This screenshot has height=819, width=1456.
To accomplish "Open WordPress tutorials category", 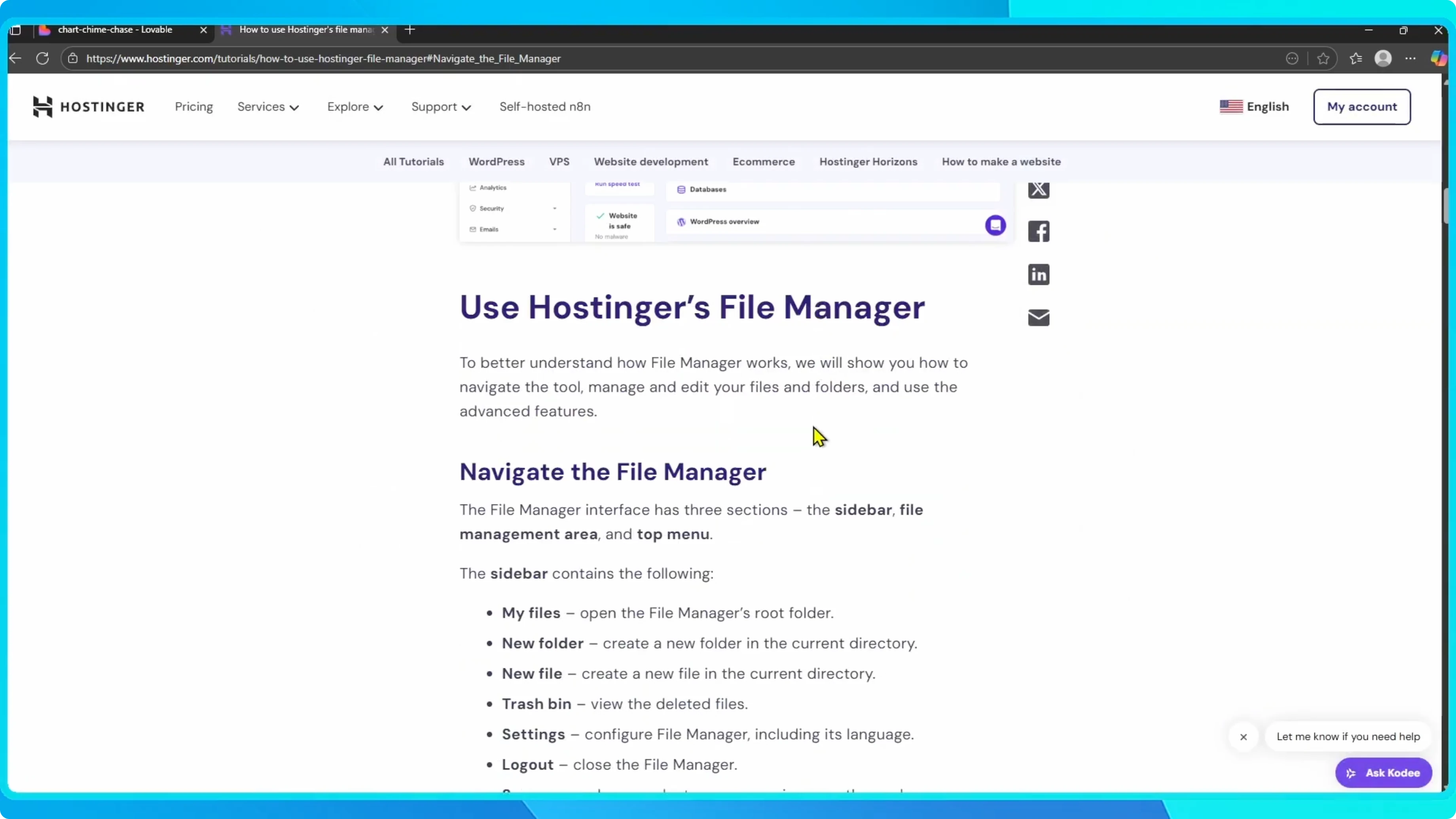I will [x=496, y=162].
